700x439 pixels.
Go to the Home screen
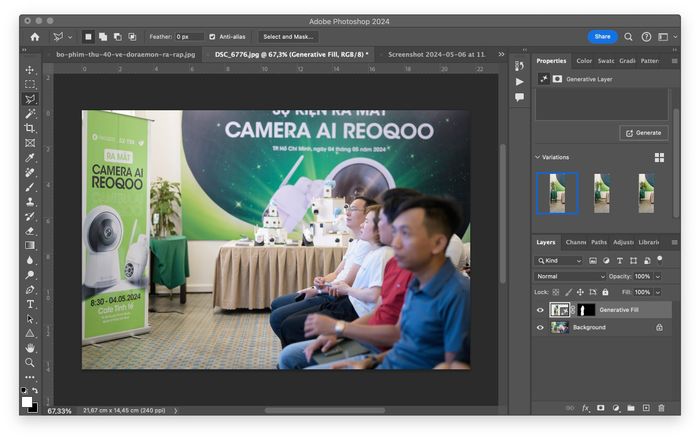click(35, 37)
